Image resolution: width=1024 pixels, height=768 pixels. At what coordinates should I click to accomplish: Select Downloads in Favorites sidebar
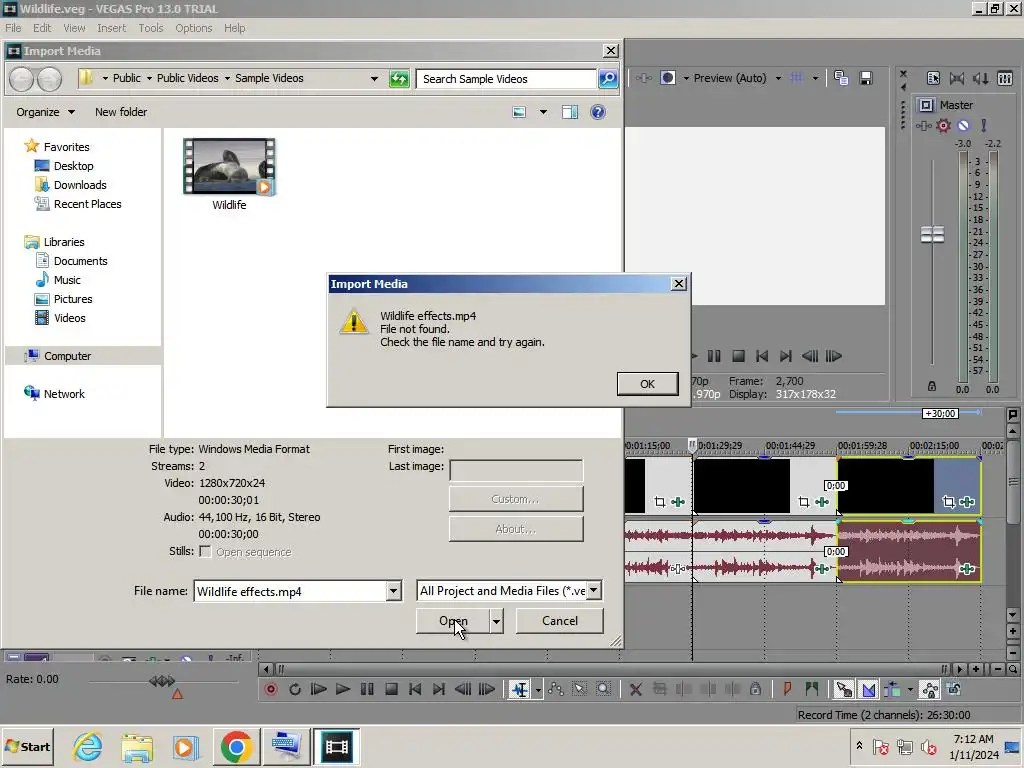click(x=80, y=185)
